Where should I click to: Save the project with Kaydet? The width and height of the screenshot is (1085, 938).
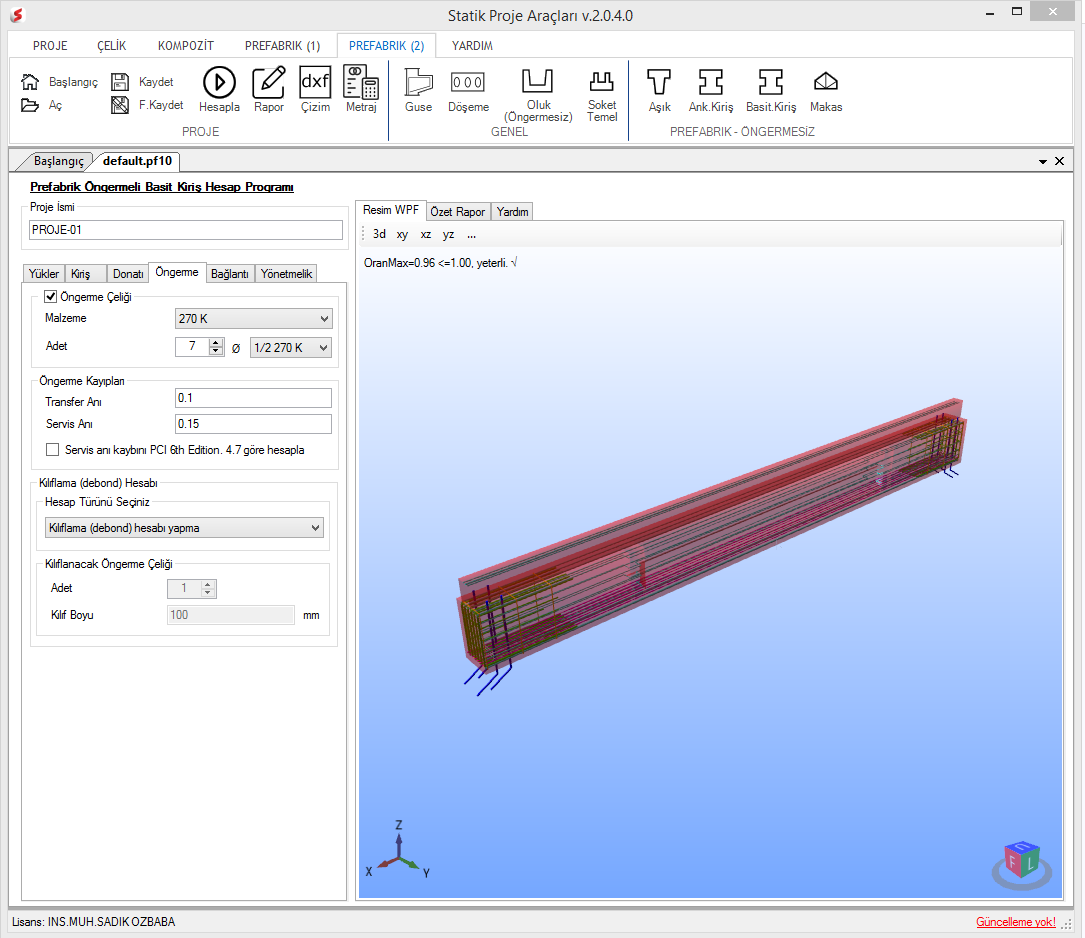[120, 82]
